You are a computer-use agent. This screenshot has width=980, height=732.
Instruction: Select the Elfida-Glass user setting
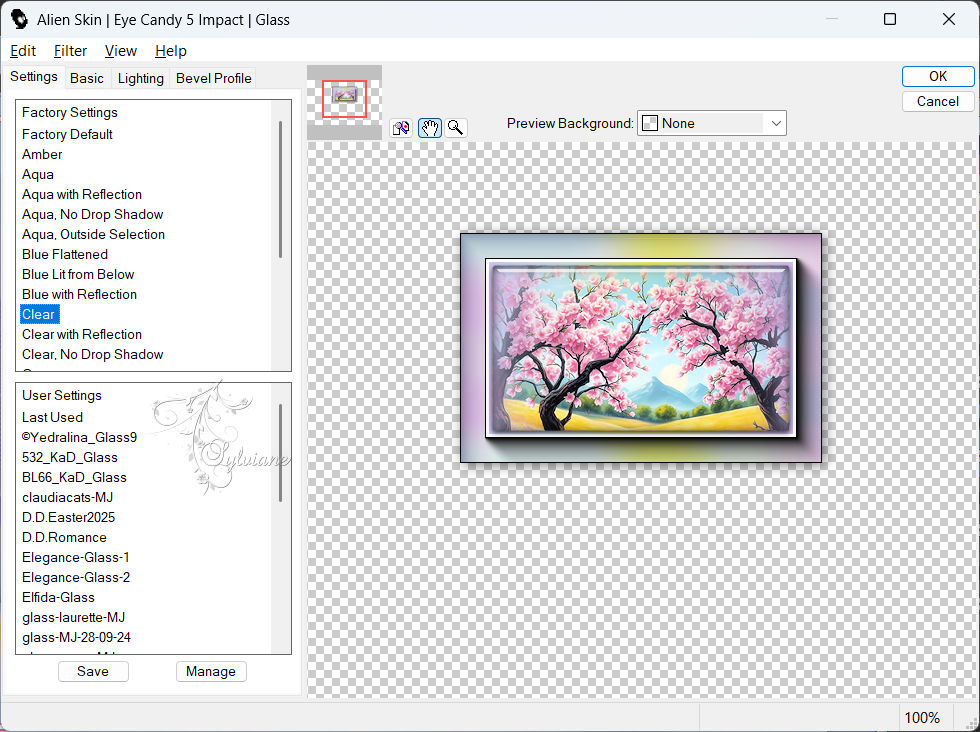click(58, 598)
